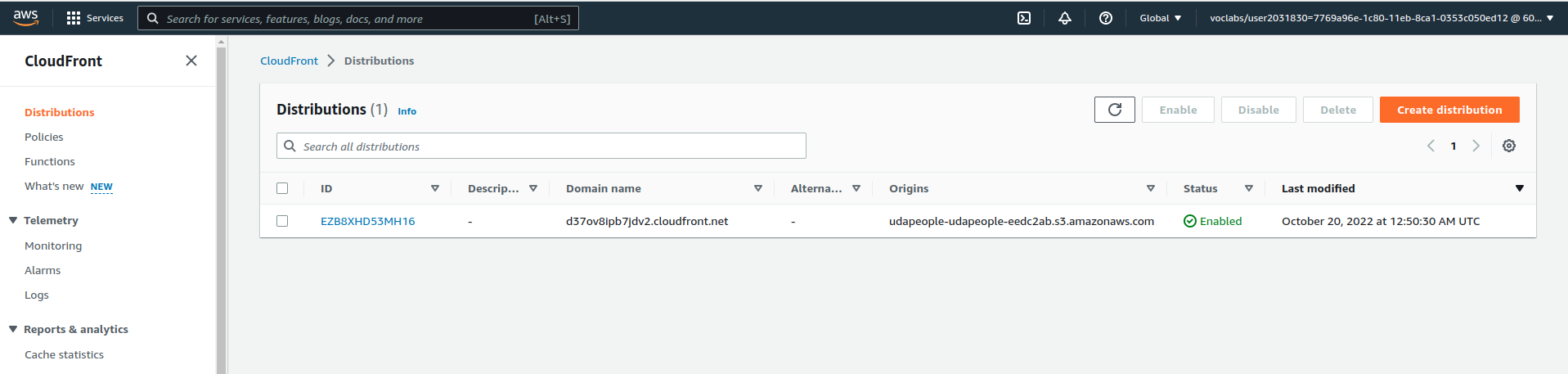Click the Distributions breadcrumb text

(379, 61)
